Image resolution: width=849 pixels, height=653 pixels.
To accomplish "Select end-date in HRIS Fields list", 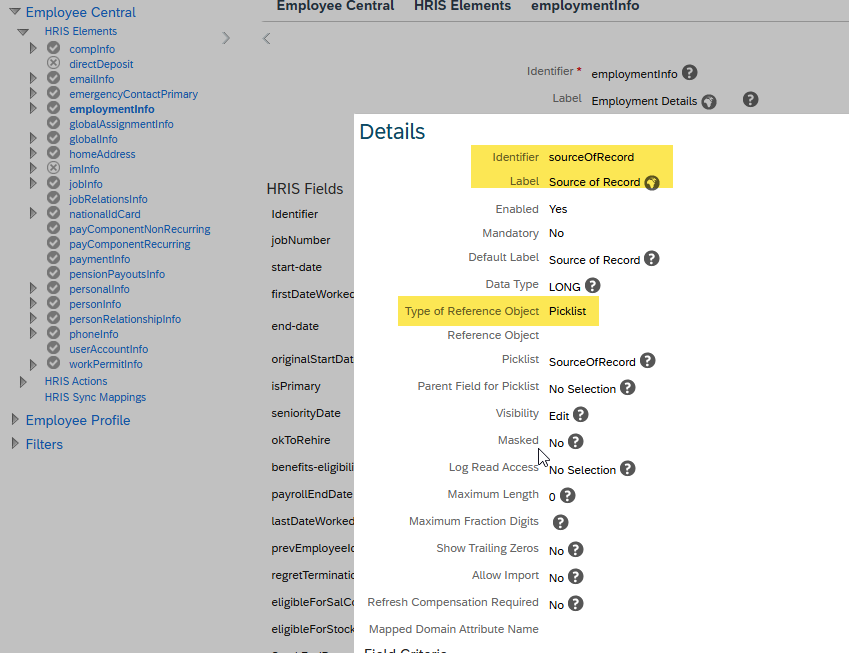I will (295, 326).
